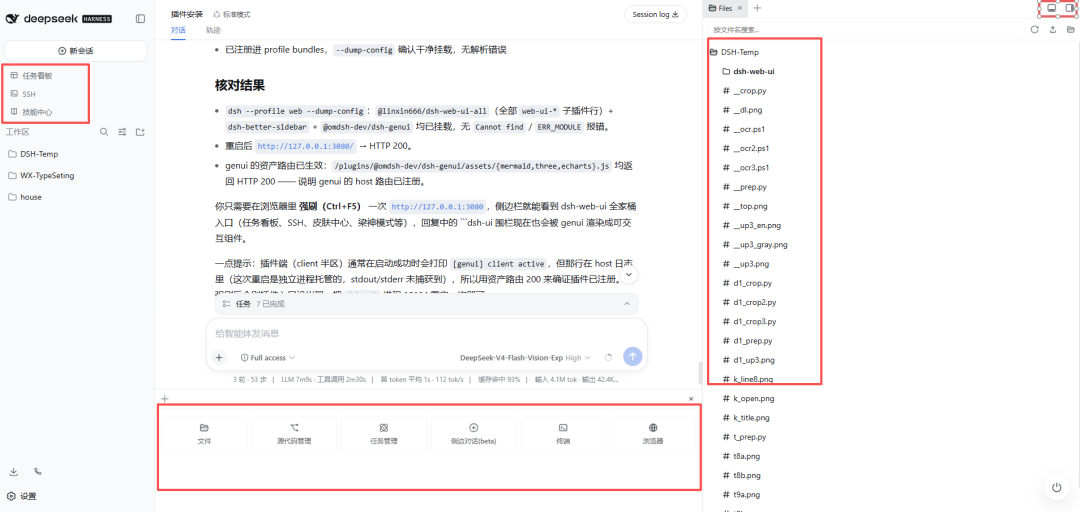This screenshot has height=512, width=1080.
Task: Open workspace filter settings sliders icon
Action: click(122, 132)
